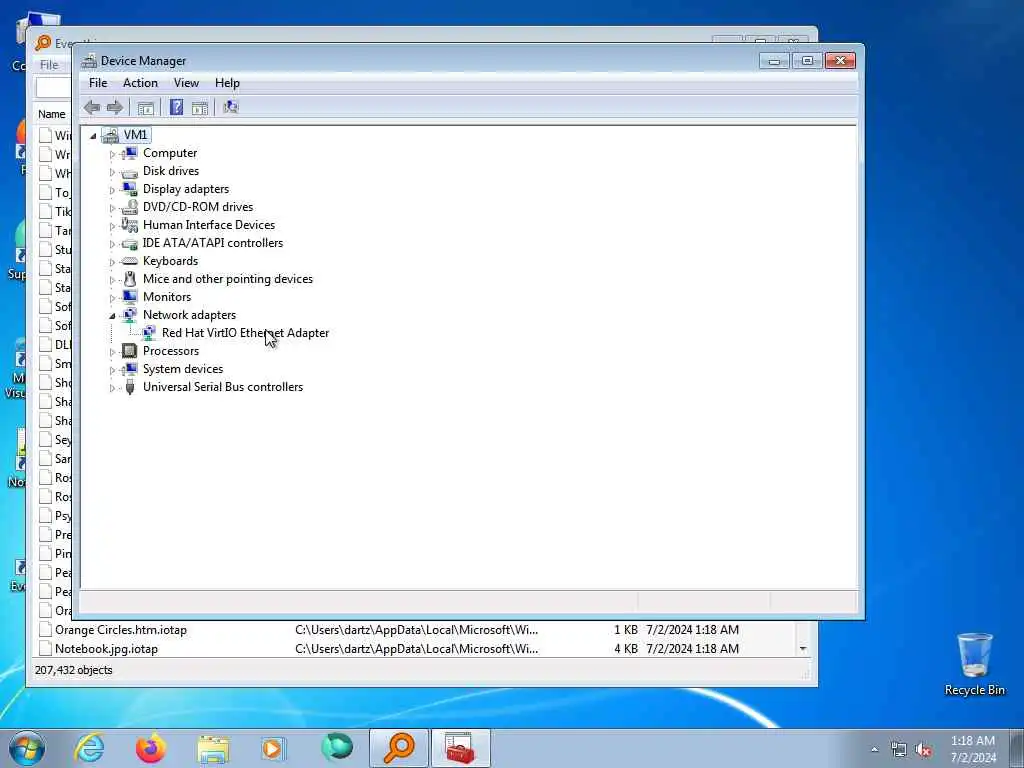Expand the Keyboards node

[x=112, y=262]
